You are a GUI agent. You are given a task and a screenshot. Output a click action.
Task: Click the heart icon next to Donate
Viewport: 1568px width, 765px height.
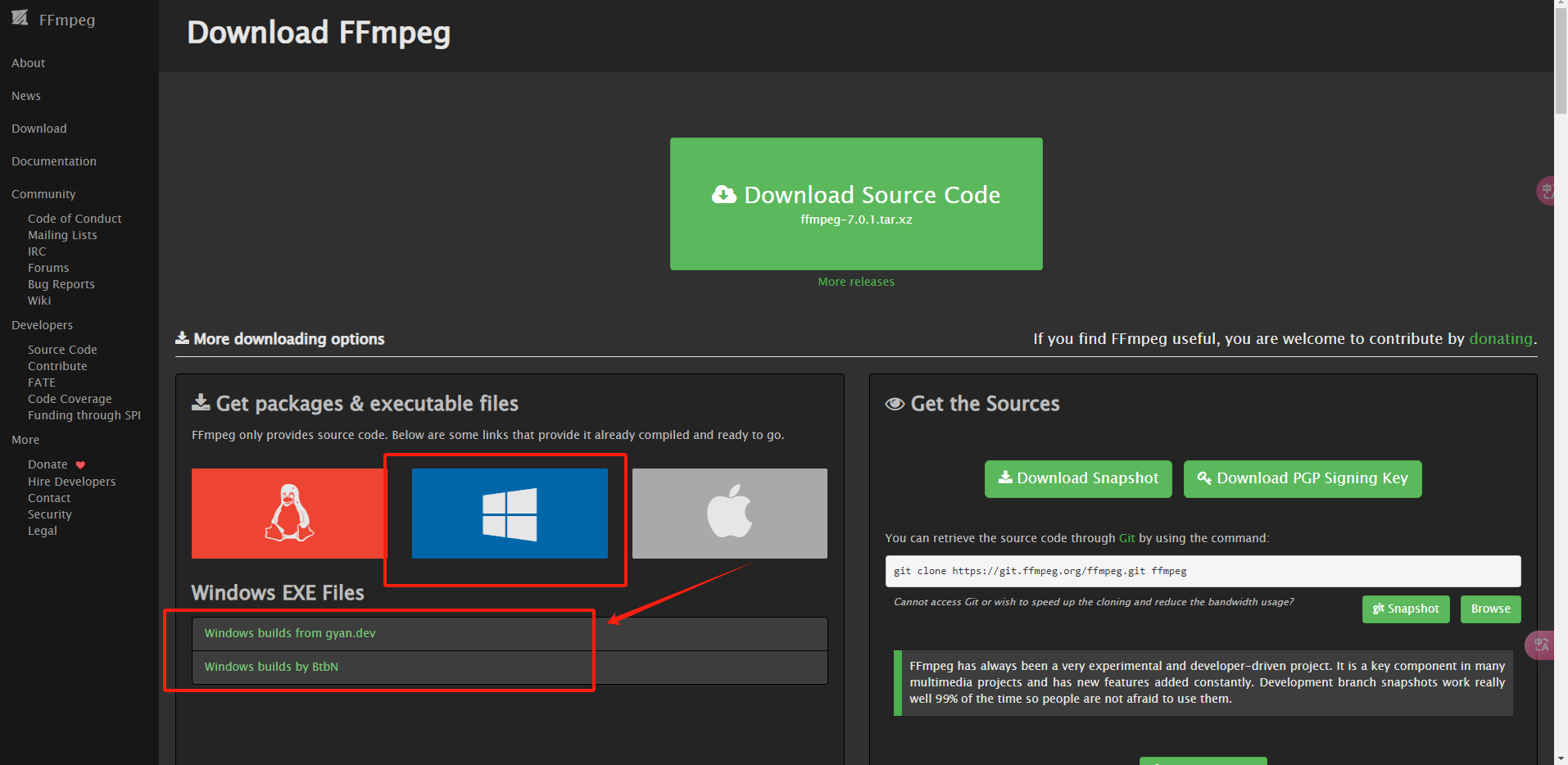click(80, 464)
